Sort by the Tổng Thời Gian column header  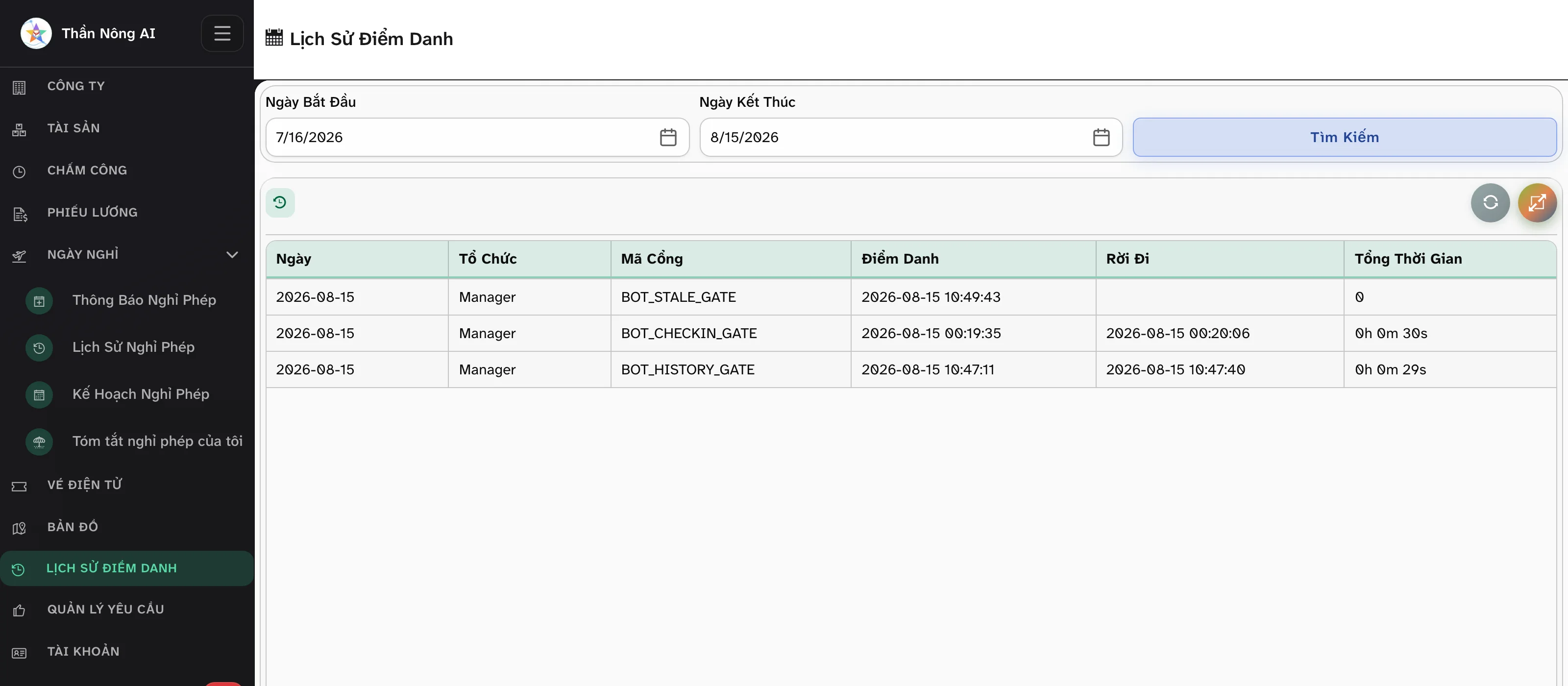1450,259
